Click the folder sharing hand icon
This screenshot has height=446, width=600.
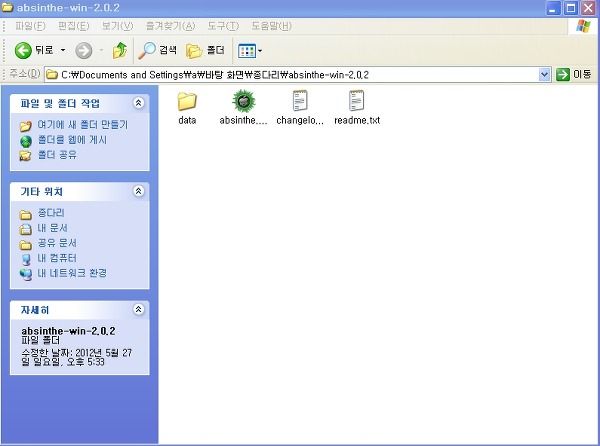[26, 156]
